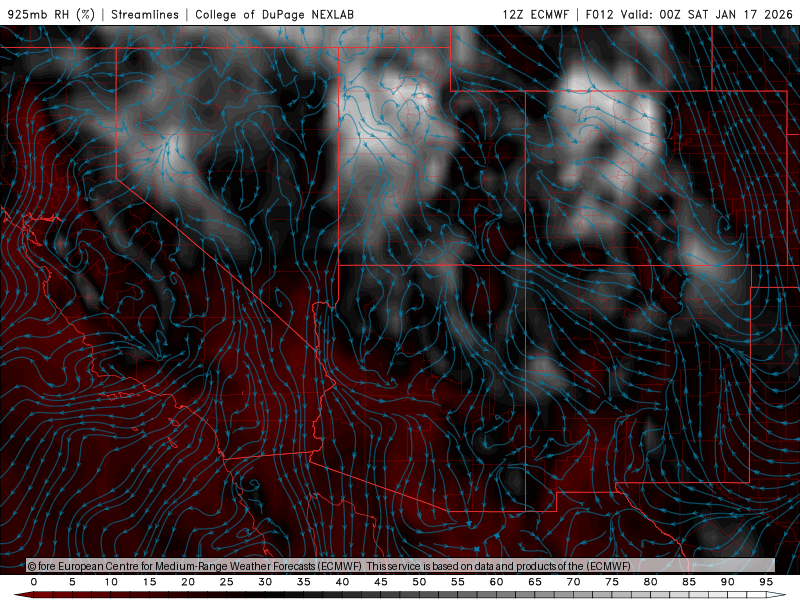Click the "80" value on the color scale
The image size is (800, 600).
pos(651,582)
